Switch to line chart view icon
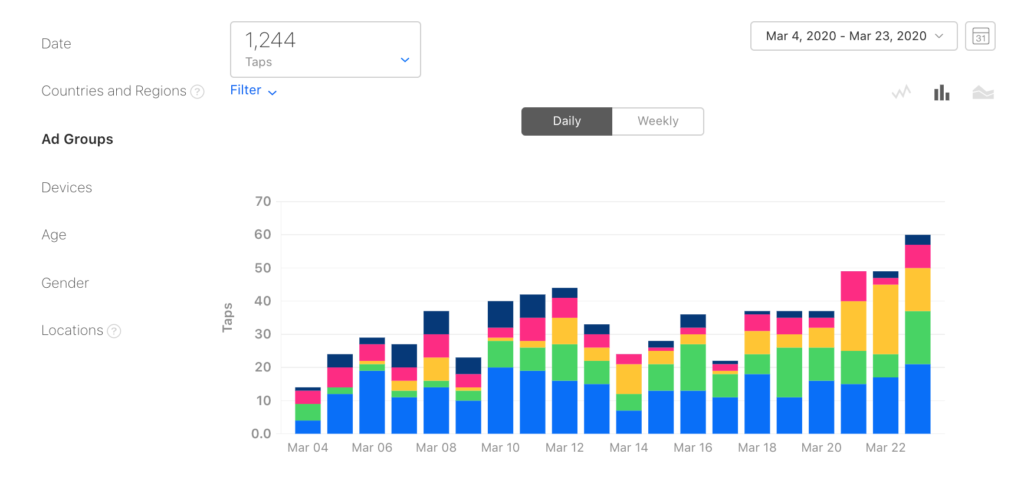Viewport: 1024px width, 480px height. click(x=901, y=93)
